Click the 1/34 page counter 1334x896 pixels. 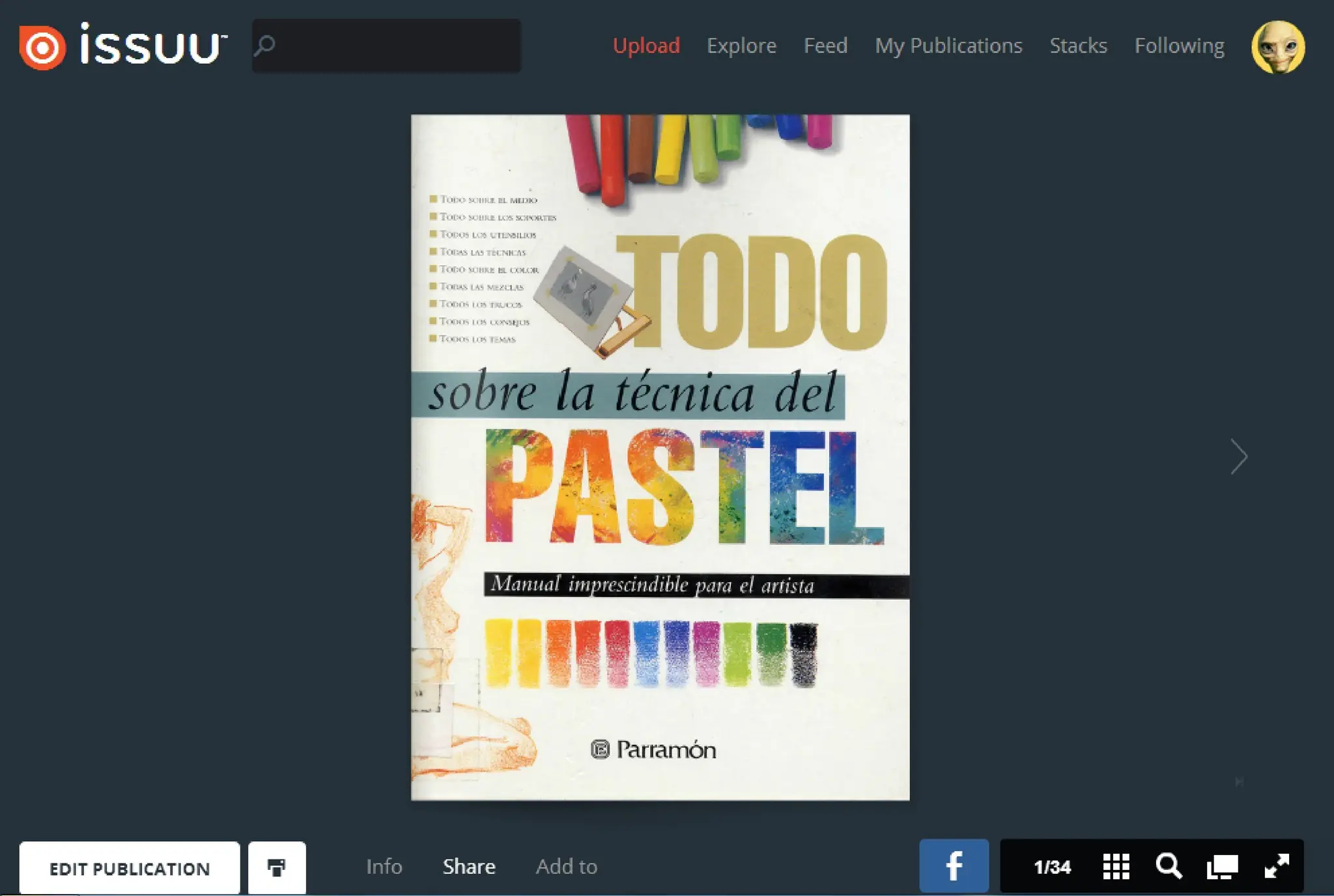click(1052, 867)
